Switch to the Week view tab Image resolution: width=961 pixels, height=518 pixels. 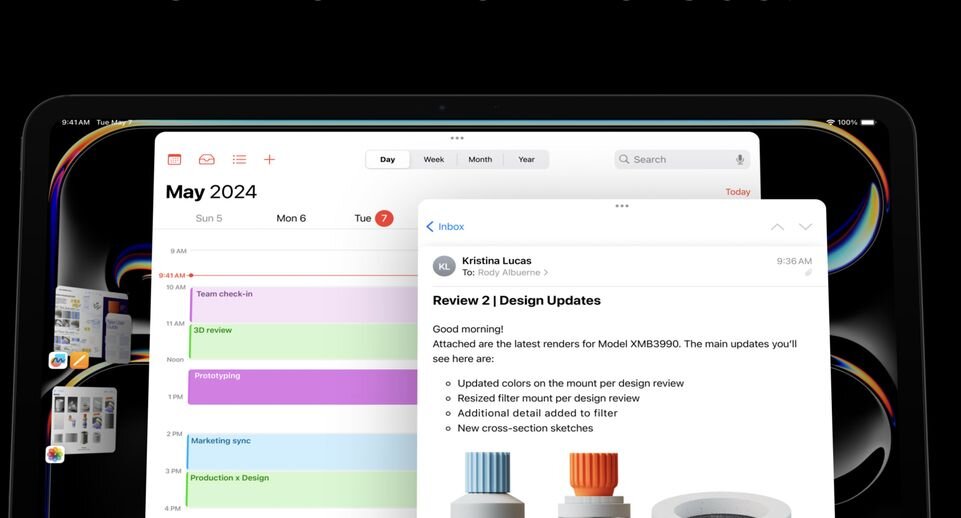pyautogui.click(x=433, y=159)
